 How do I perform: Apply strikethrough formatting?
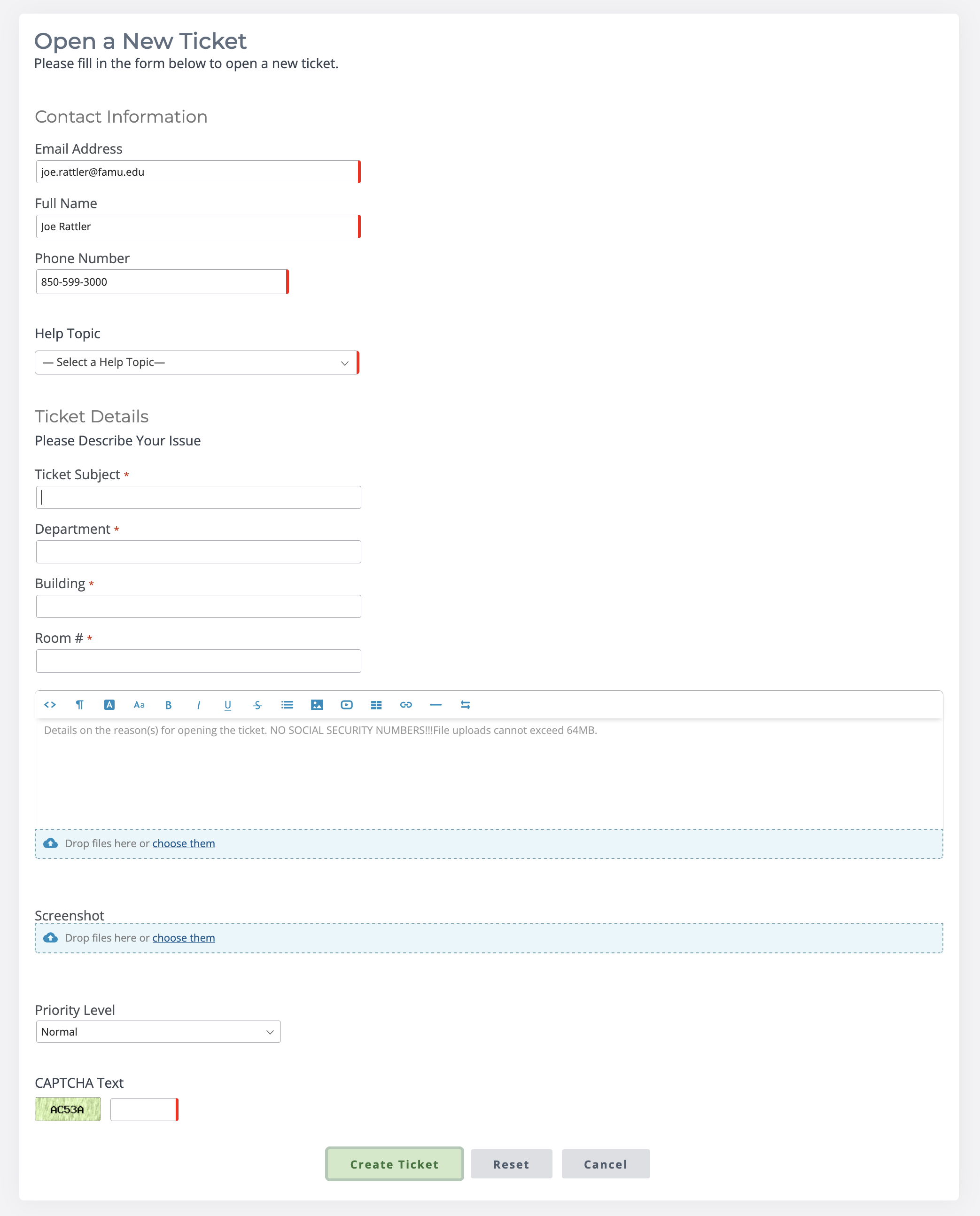pyautogui.click(x=257, y=704)
